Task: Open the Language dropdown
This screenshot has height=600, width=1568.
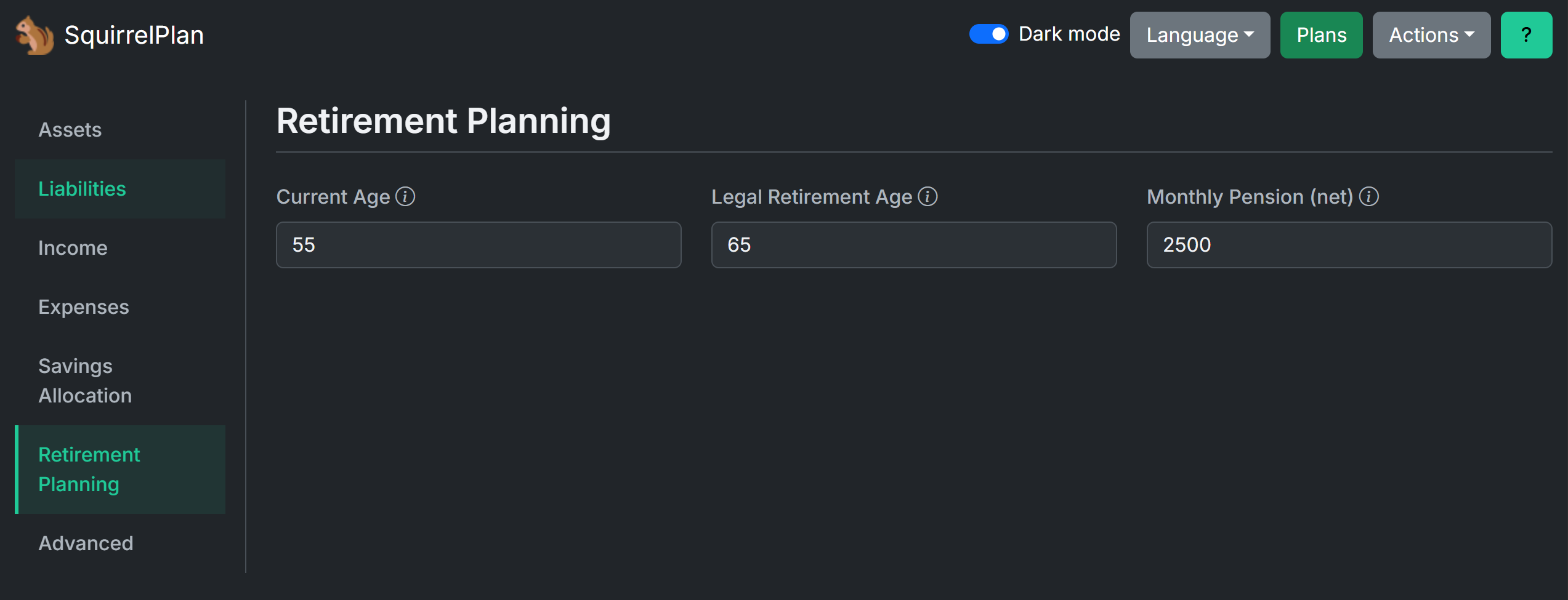Action: click(1199, 35)
